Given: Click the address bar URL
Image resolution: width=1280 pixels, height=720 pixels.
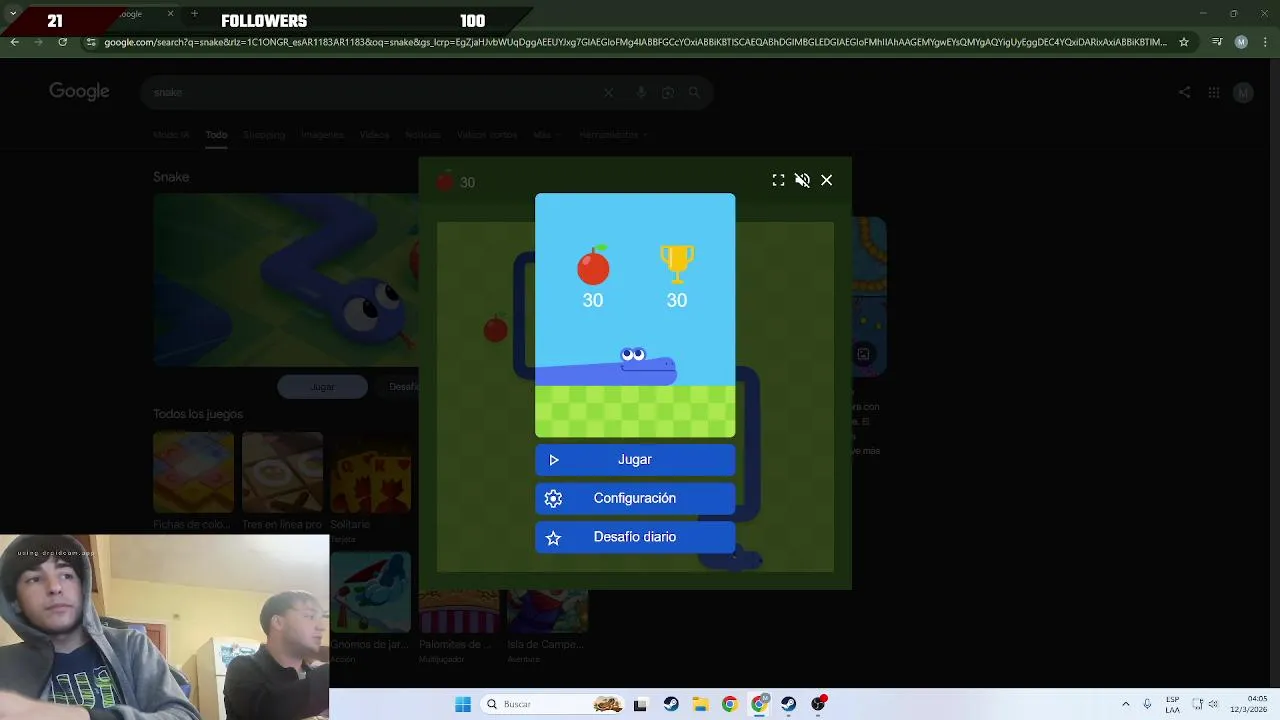Looking at the screenshot, I should [635, 42].
